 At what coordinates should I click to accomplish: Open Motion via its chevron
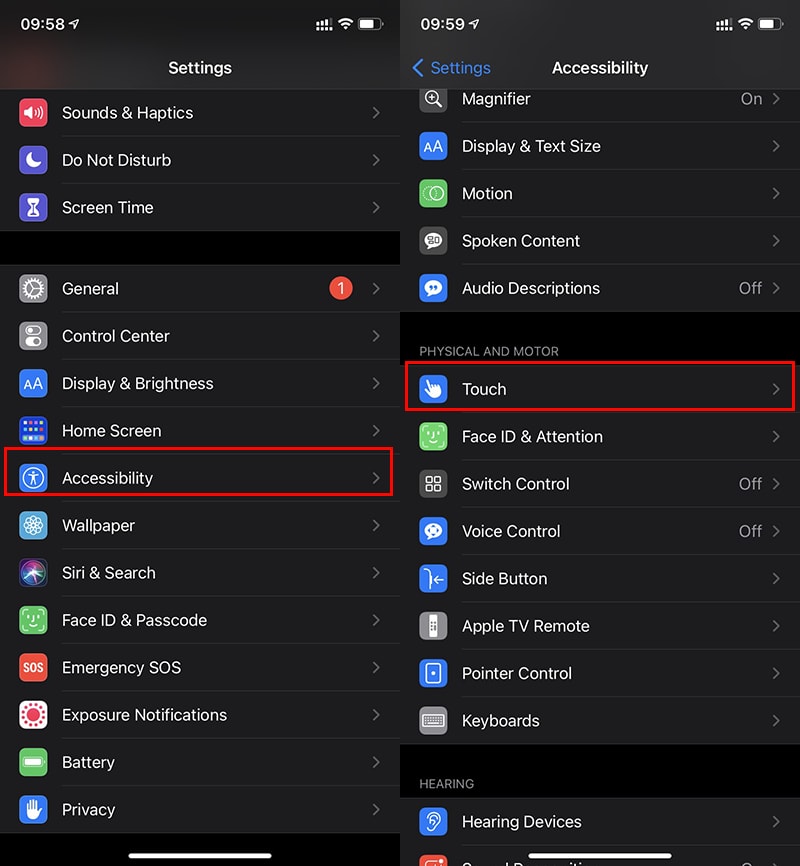click(776, 193)
